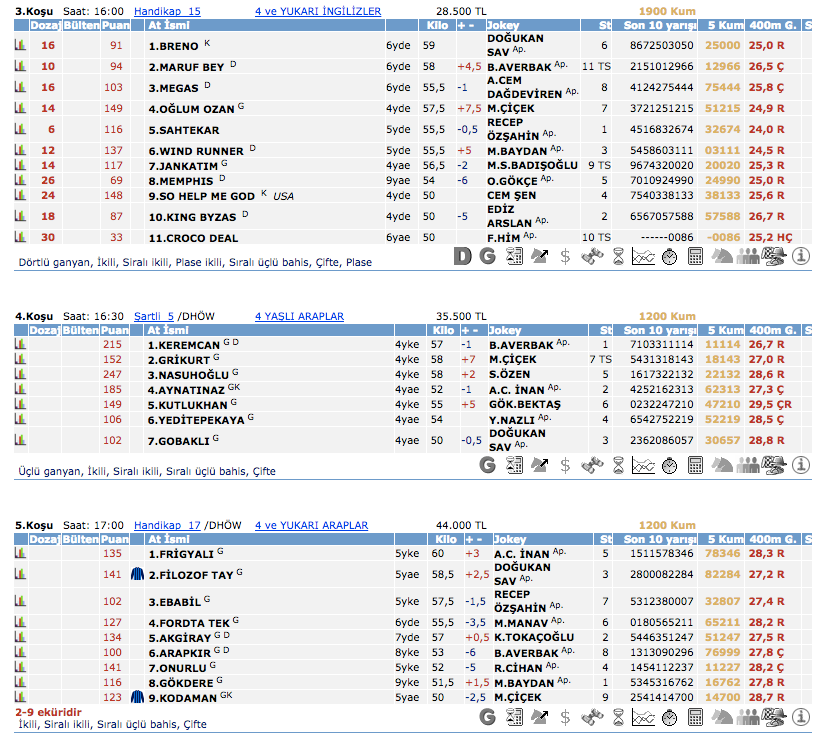The height and width of the screenshot is (743, 835).
Task: Open 4 ve YUKARI İNGİLİZLER link
Action: coord(318,11)
